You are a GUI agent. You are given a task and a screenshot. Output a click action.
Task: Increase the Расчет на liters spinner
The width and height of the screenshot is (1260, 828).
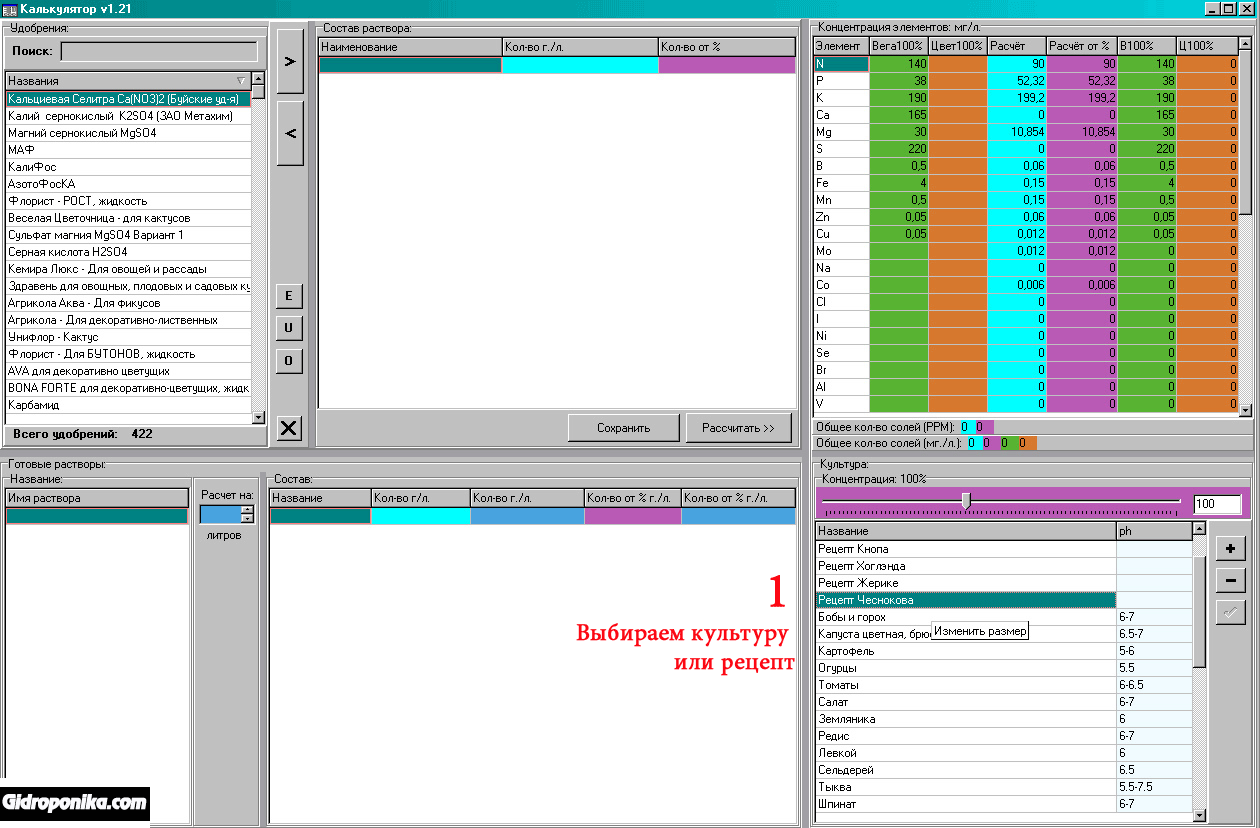tap(248, 510)
